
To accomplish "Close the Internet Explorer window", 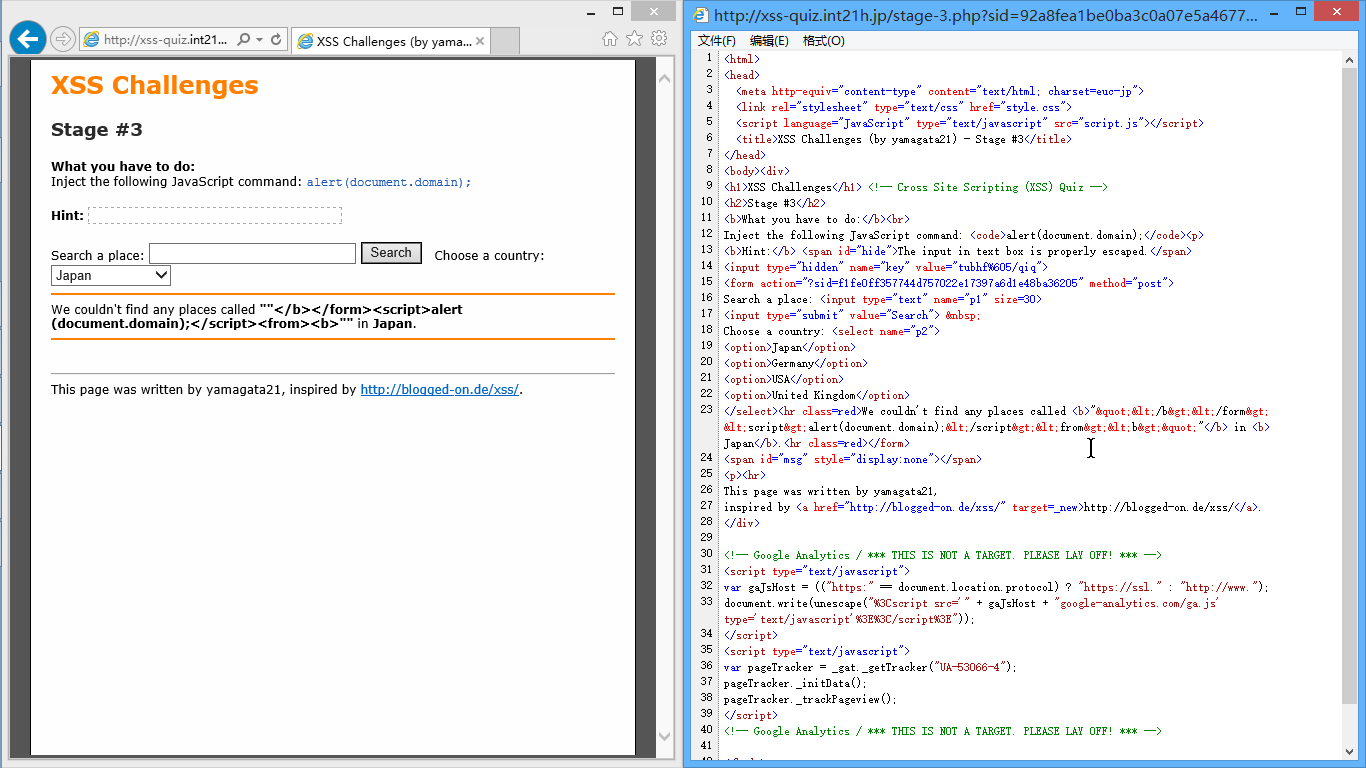I will tap(655, 12).
